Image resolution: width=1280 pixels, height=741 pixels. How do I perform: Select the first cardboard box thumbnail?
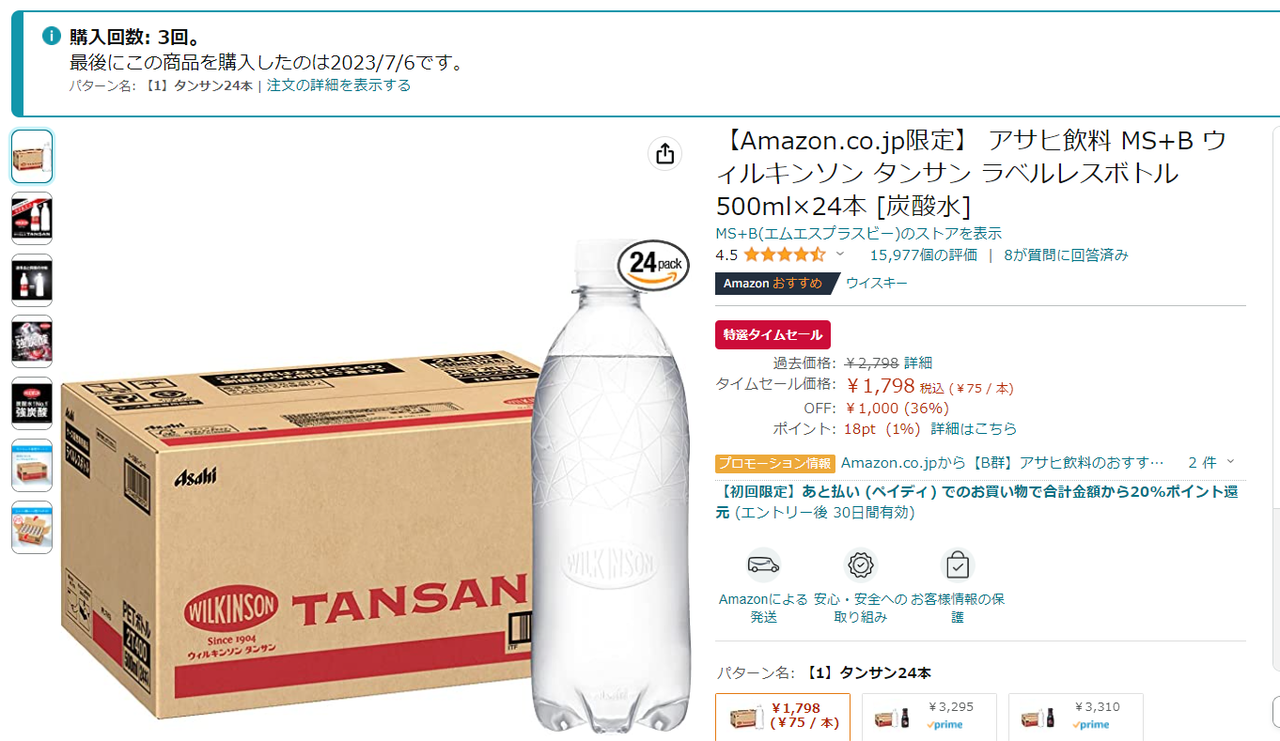[32, 156]
